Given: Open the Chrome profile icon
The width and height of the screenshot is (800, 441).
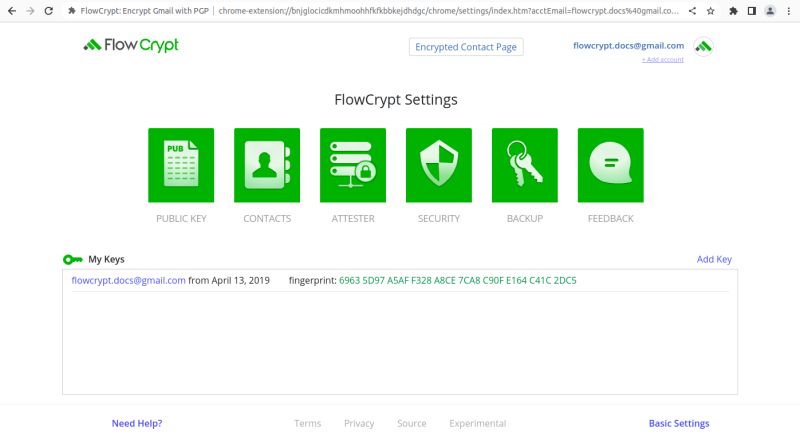Looking at the screenshot, I should coord(770,11).
